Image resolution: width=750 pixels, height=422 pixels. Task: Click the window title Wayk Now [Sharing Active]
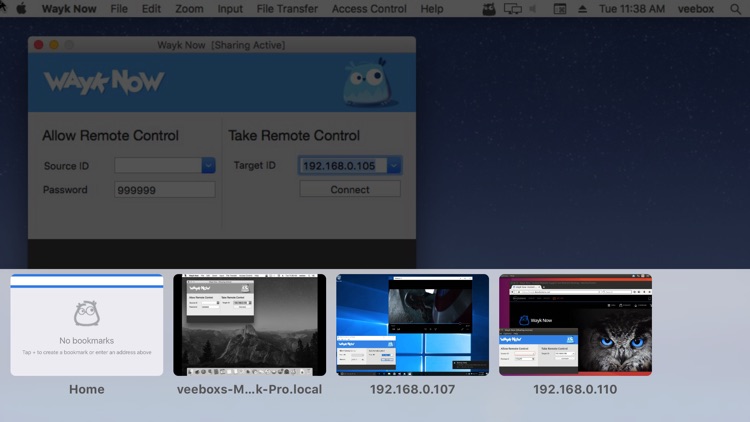(221, 45)
